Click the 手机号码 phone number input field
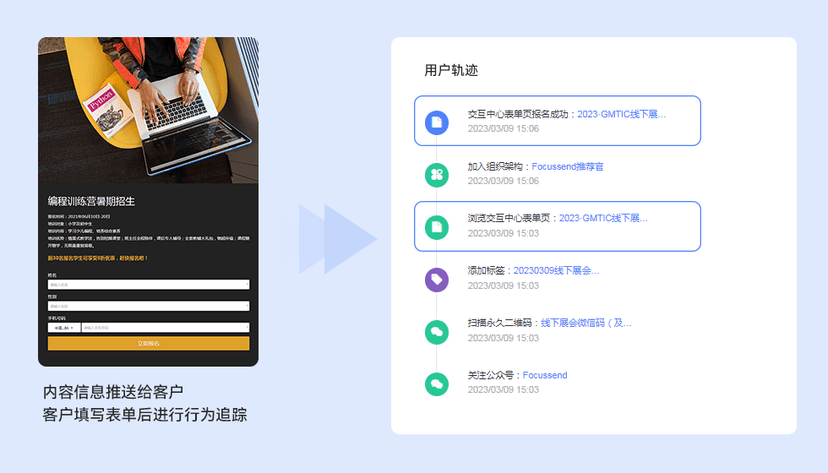 point(164,327)
